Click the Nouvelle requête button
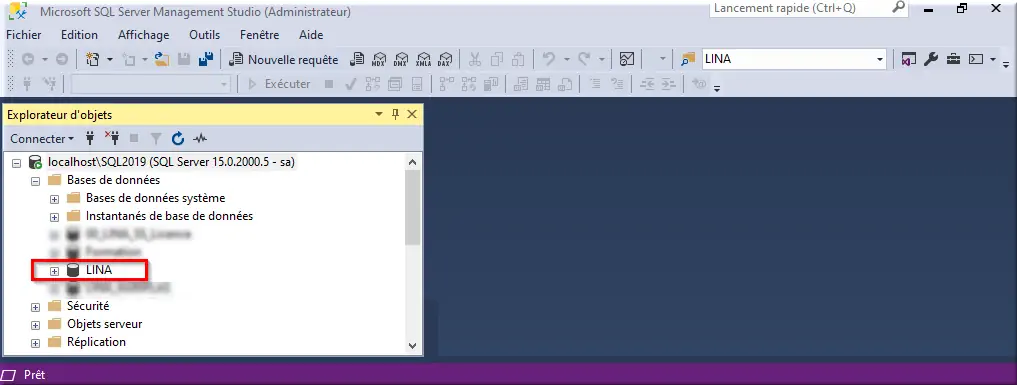The width and height of the screenshot is (1017, 385). [x=284, y=60]
